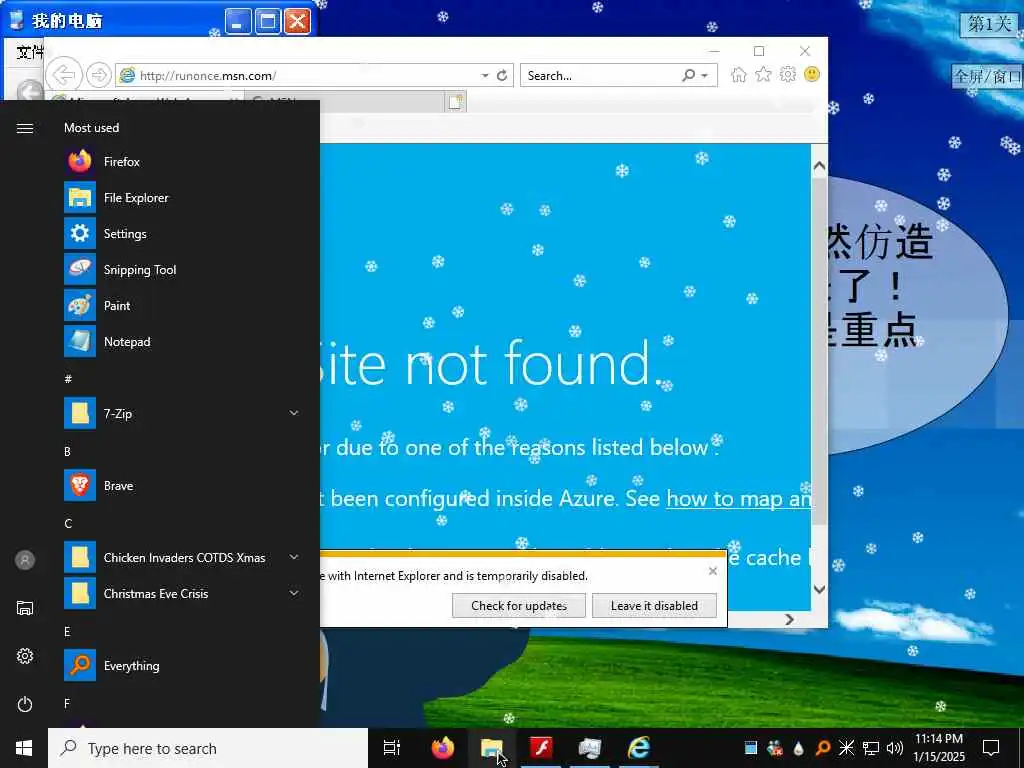
Task: Launch Brave browser from Start menu
Action: 182,485
